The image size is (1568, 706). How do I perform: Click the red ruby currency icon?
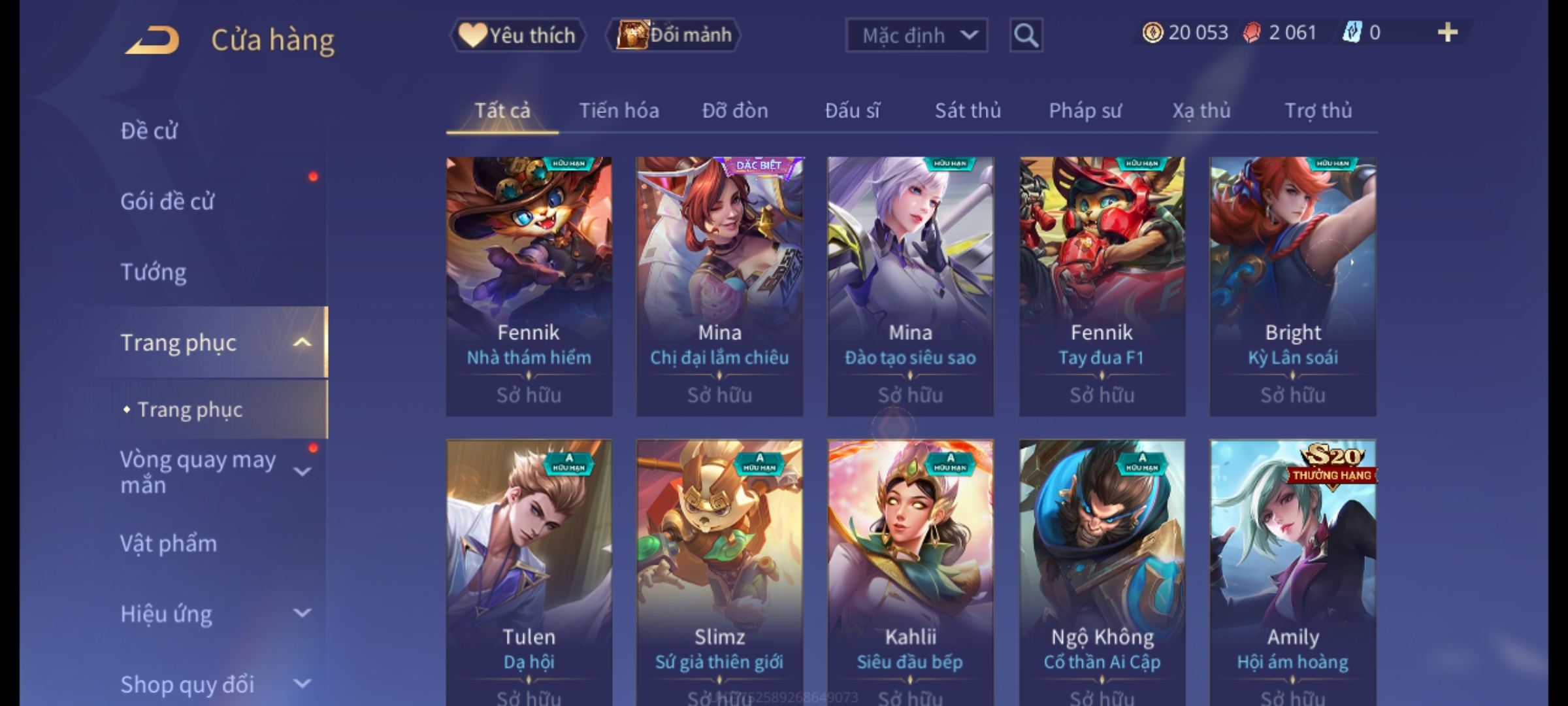click(1252, 33)
